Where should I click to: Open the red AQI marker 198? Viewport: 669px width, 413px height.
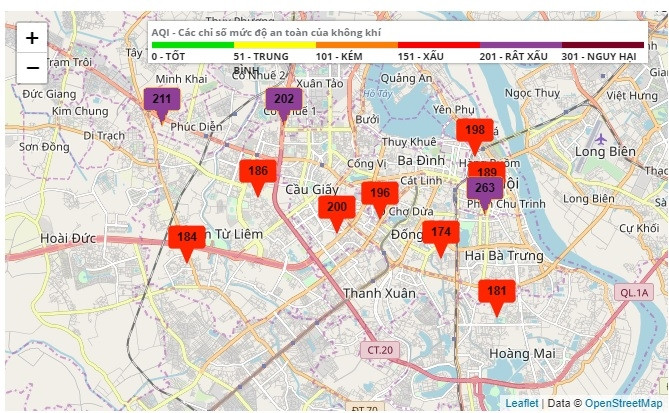click(475, 131)
